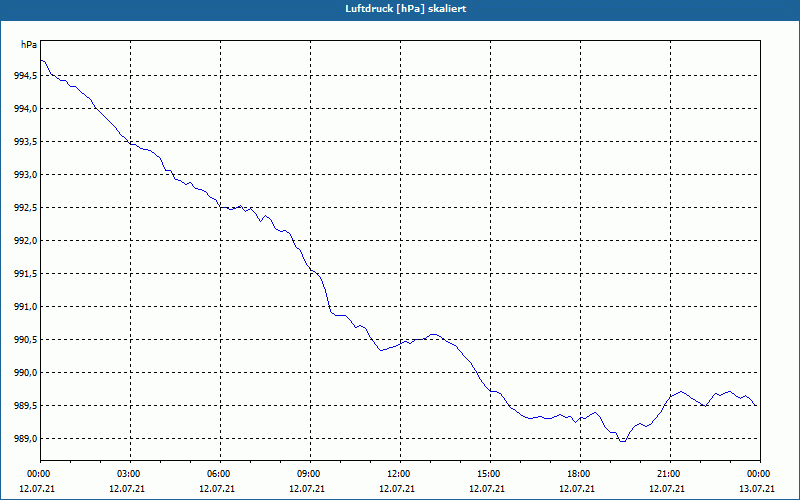
Task: Pick the 21:00 time tick label
Action: [x=670, y=474]
